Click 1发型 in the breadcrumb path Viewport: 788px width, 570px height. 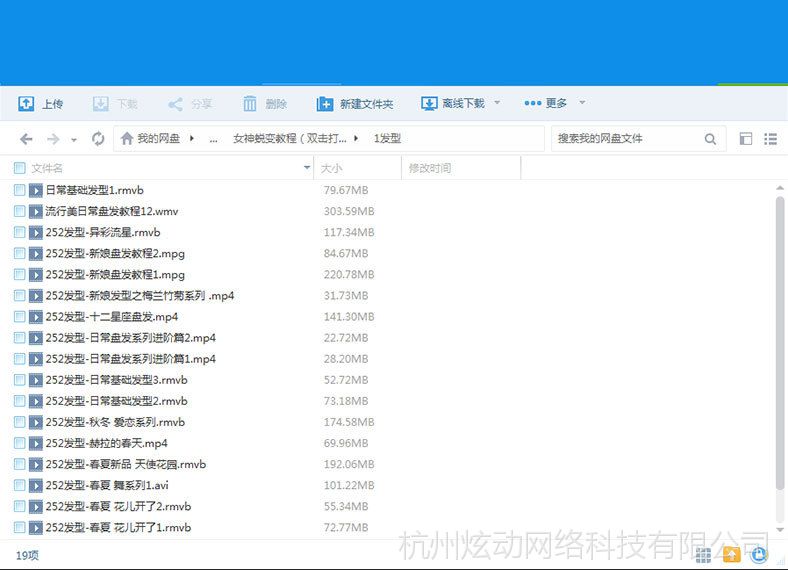coord(387,138)
